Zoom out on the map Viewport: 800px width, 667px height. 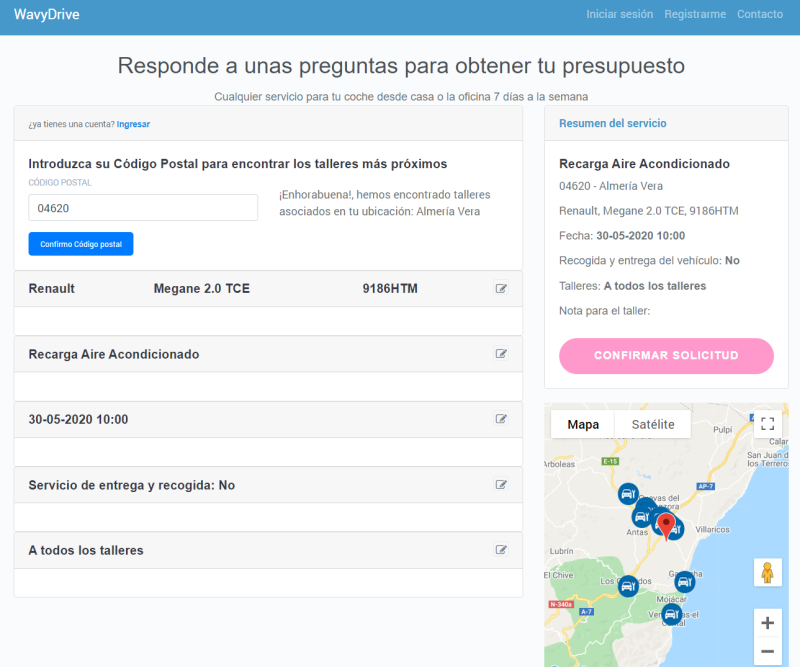pyautogui.click(x=767, y=650)
